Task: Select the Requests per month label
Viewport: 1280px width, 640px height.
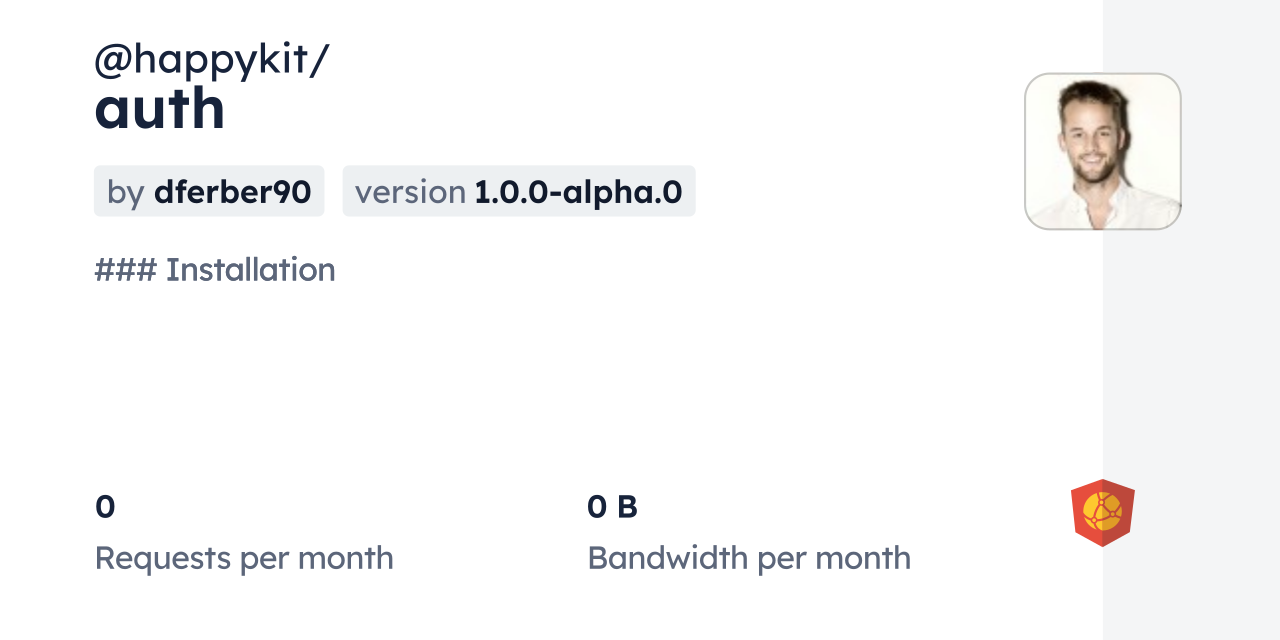Action: (x=244, y=558)
